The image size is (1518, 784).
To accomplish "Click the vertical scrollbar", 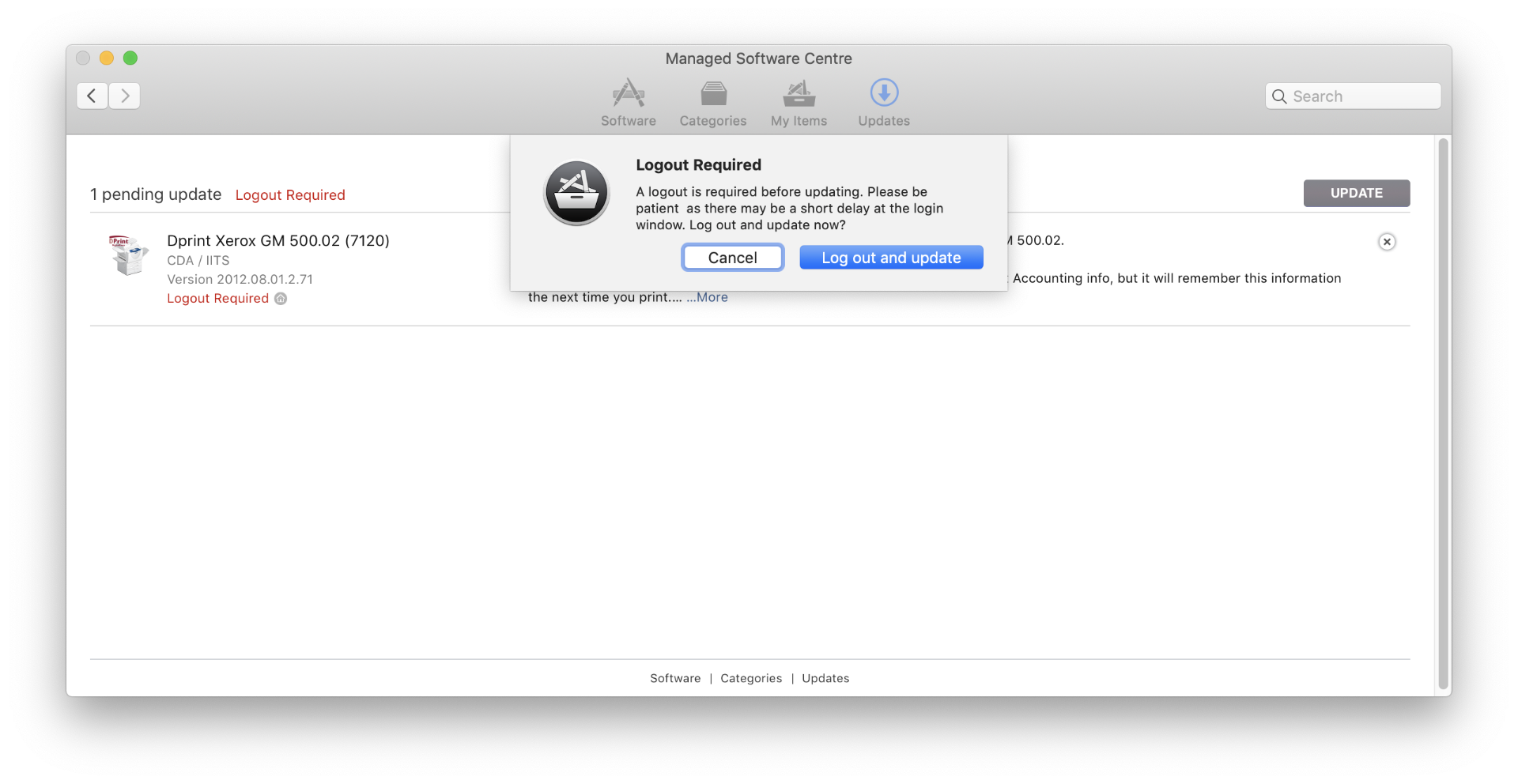I will 1444,414.
